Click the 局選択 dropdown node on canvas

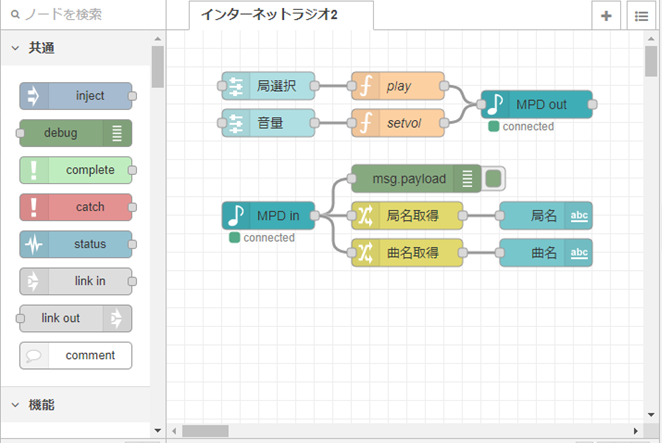(x=268, y=86)
